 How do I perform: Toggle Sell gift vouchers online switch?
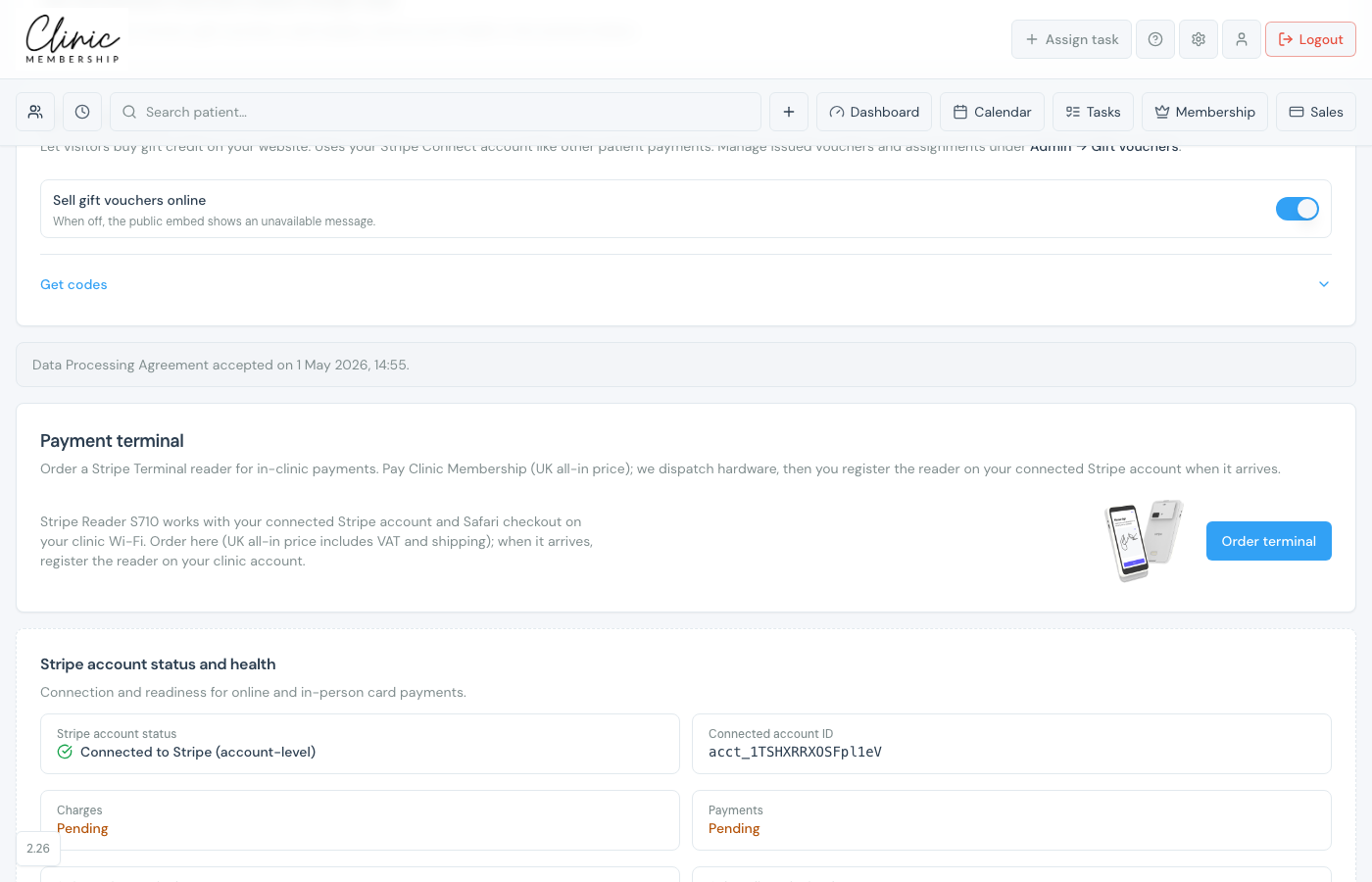[1298, 209]
